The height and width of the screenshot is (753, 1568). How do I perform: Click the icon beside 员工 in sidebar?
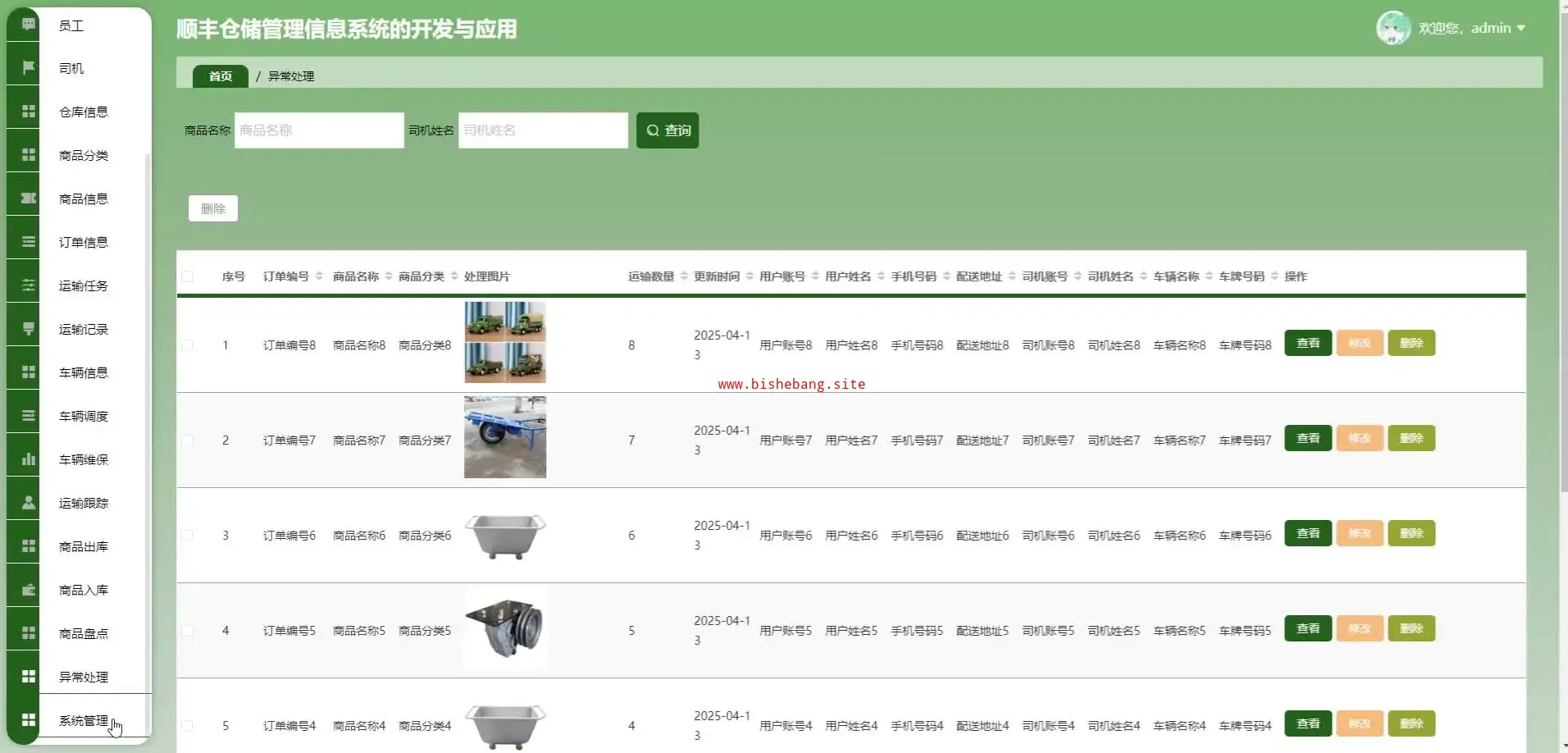click(x=28, y=25)
